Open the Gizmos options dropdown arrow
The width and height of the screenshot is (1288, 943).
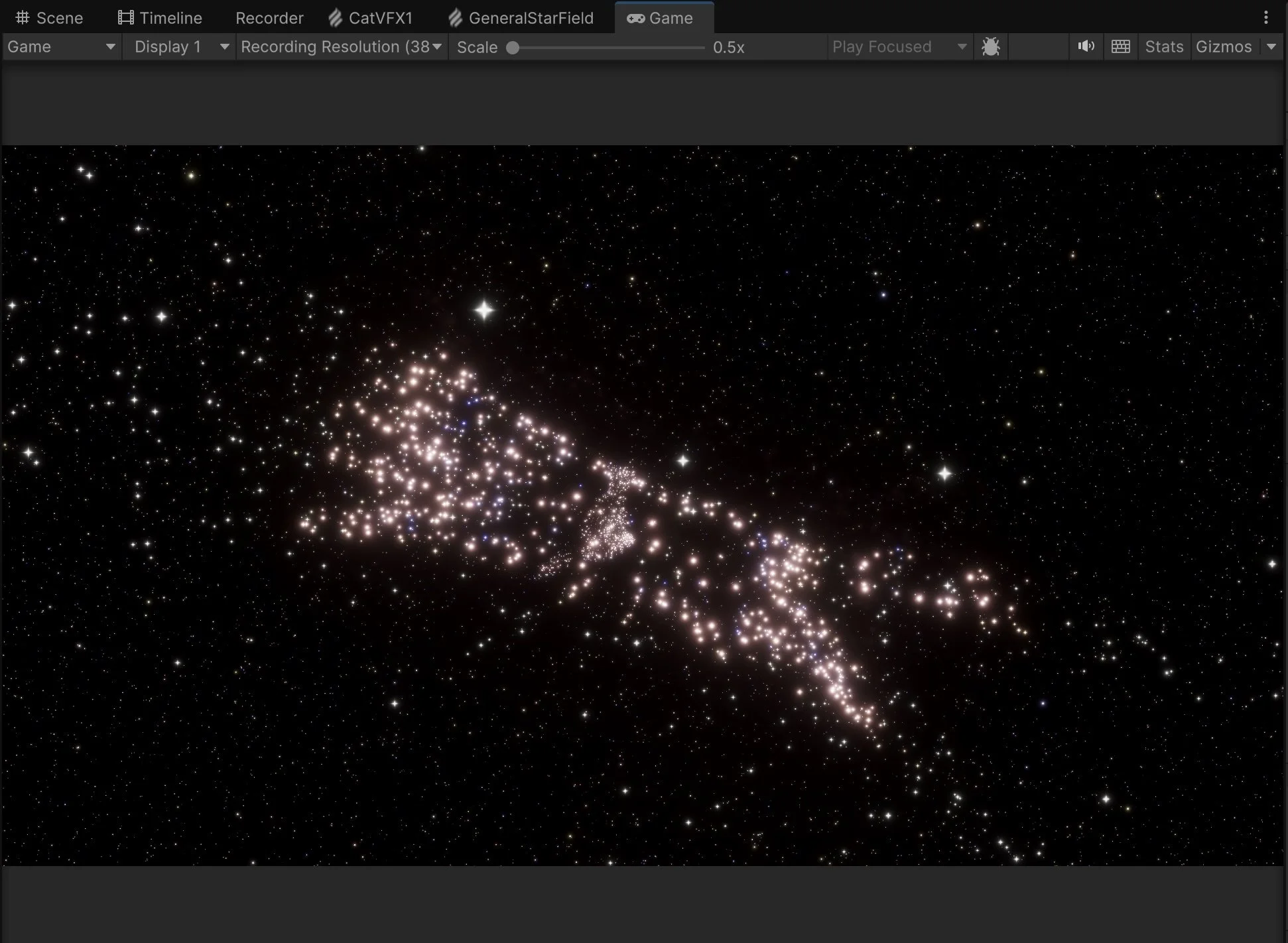[x=1271, y=46]
